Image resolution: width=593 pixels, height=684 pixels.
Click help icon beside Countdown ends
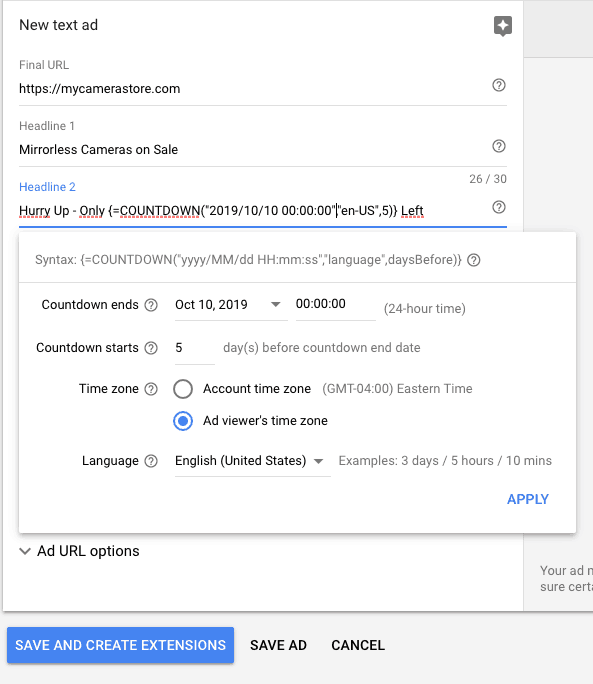pos(151,305)
